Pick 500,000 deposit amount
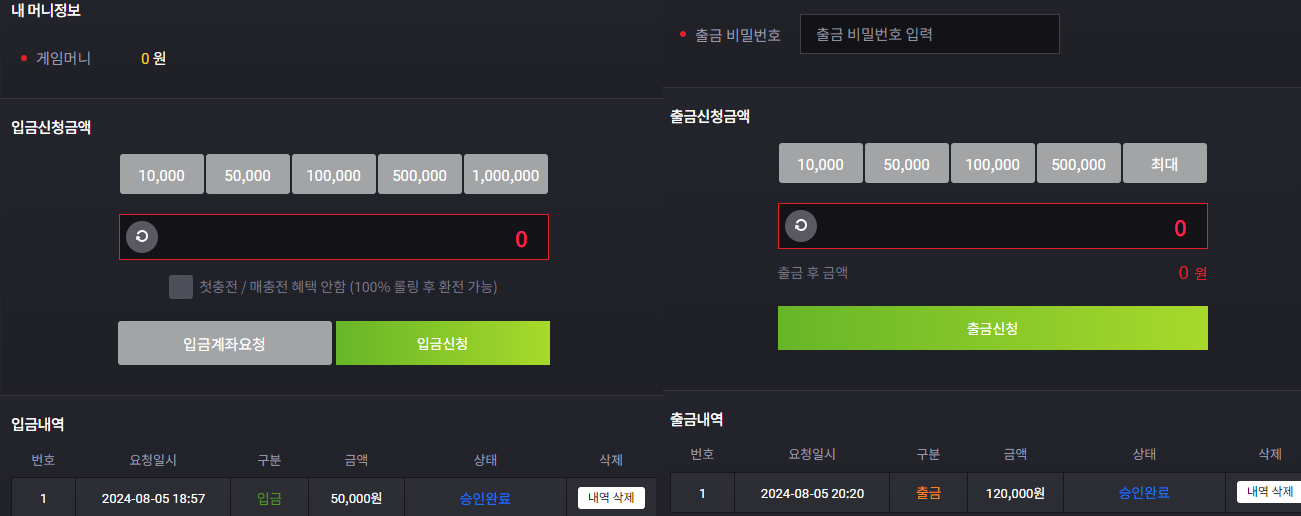 (420, 174)
